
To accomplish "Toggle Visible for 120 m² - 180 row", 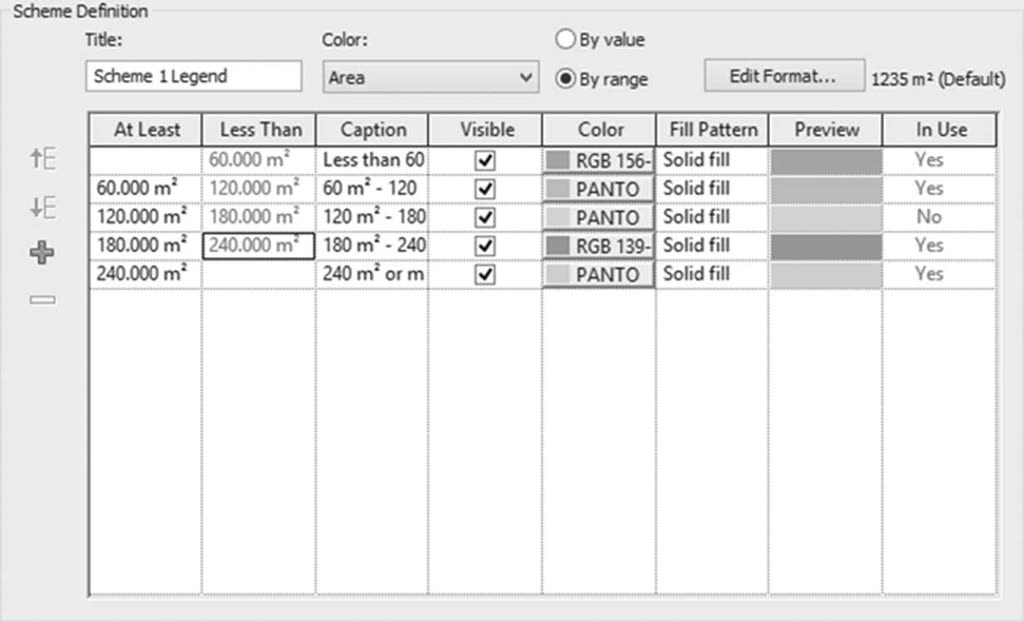I will pos(485,218).
